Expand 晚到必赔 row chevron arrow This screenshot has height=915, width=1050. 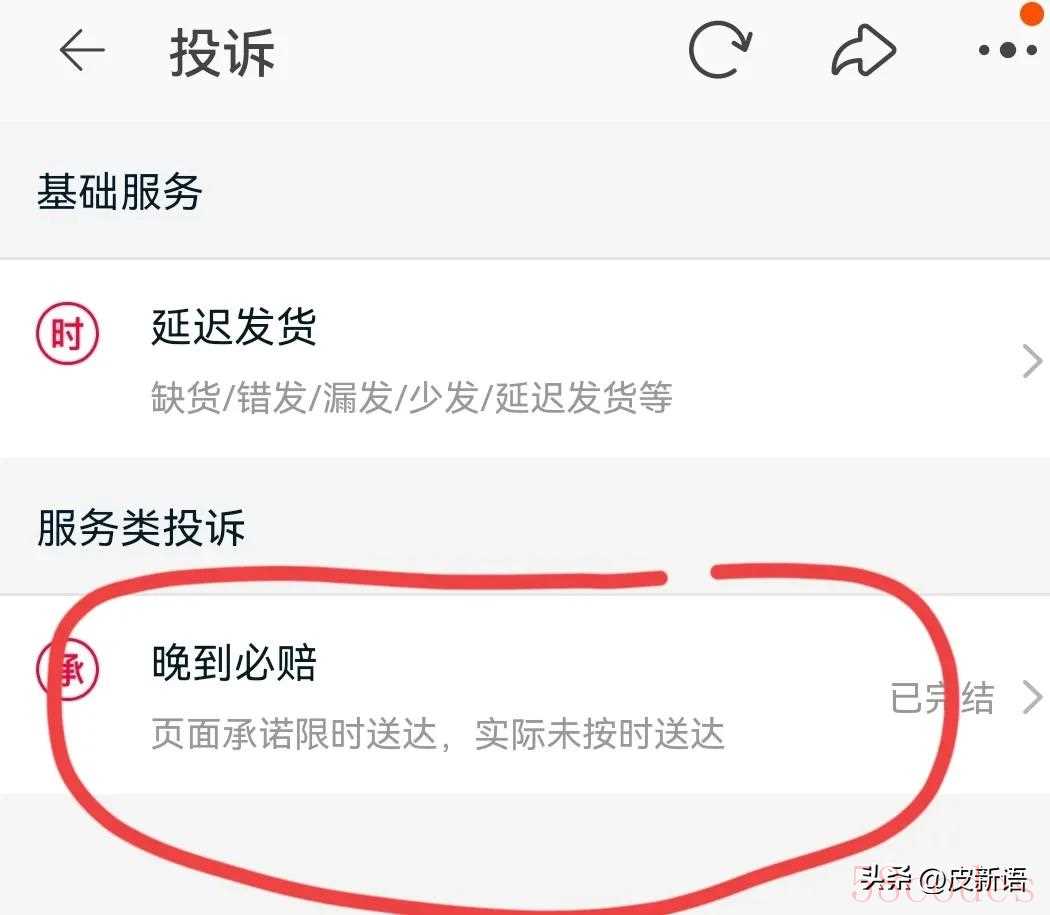[1033, 698]
